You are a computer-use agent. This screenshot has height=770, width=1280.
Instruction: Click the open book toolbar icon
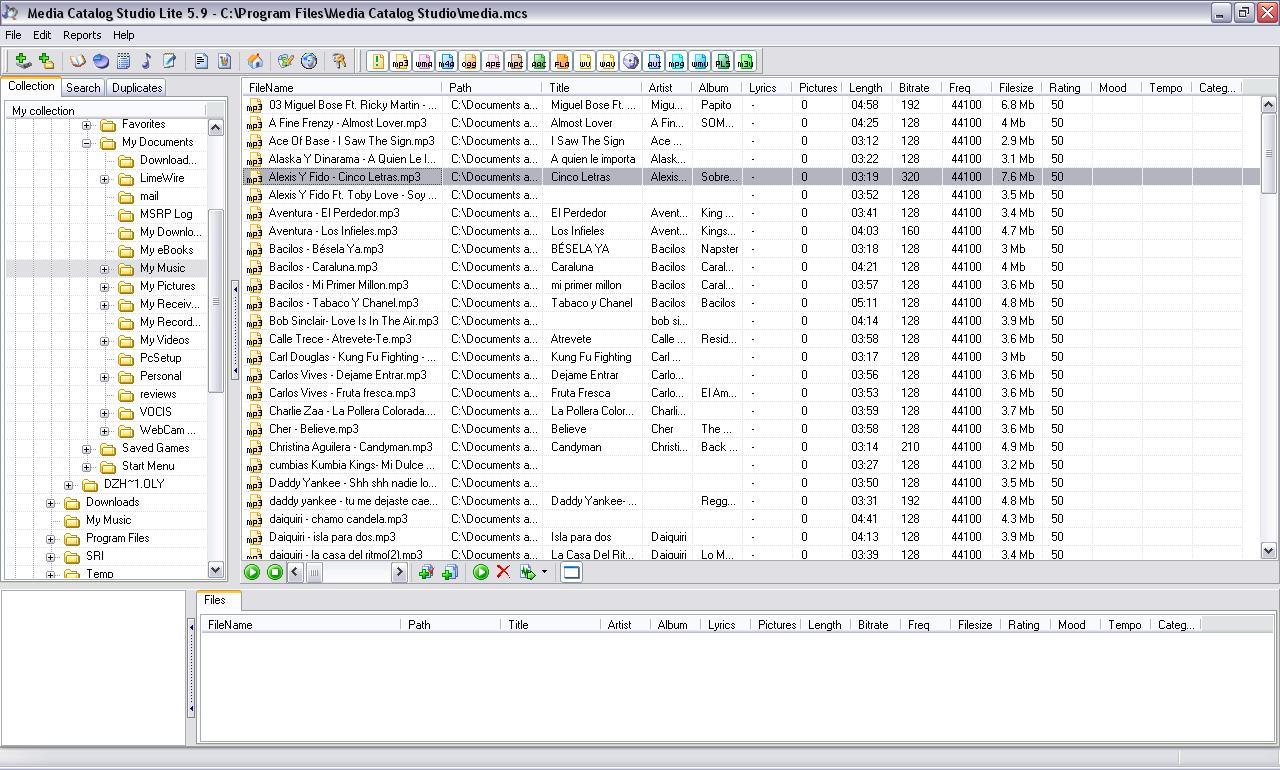pyautogui.click(x=77, y=61)
